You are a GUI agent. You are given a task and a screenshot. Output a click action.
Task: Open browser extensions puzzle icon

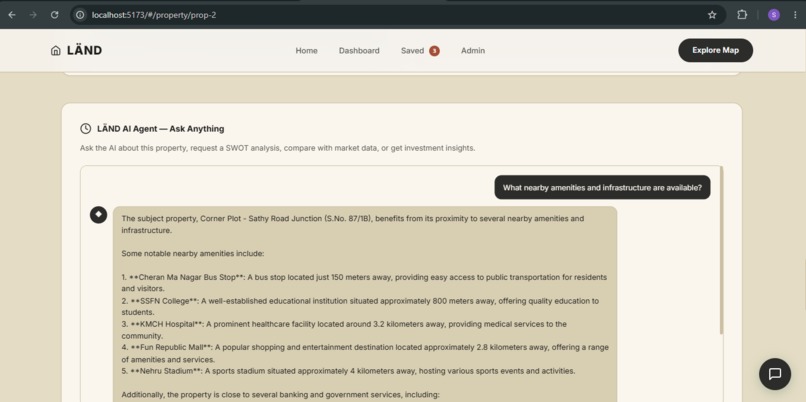point(742,15)
